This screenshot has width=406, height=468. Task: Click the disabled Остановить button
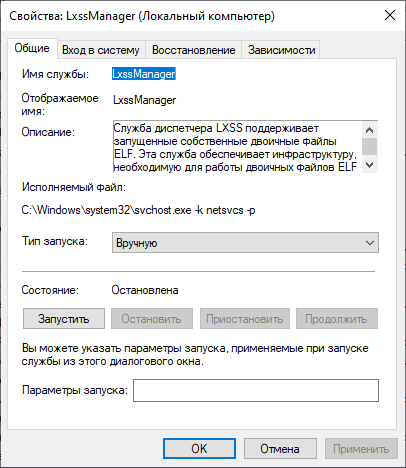152,319
